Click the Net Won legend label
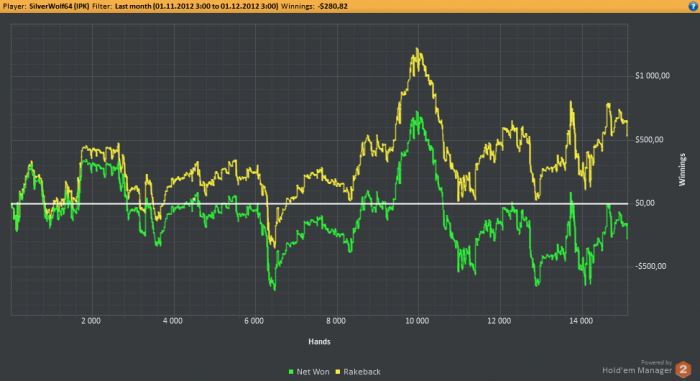 (313, 372)
